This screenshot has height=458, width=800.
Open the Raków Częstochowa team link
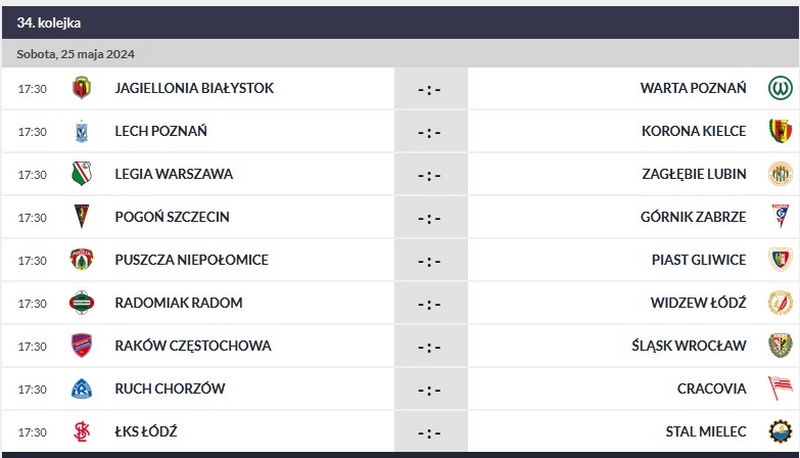pos(193,346)
